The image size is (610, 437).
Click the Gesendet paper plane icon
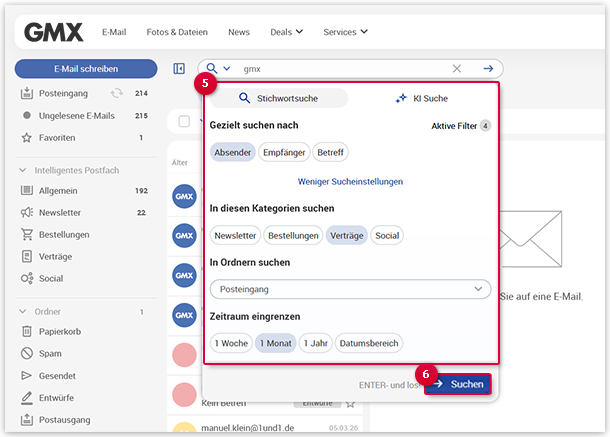(26, 376)
